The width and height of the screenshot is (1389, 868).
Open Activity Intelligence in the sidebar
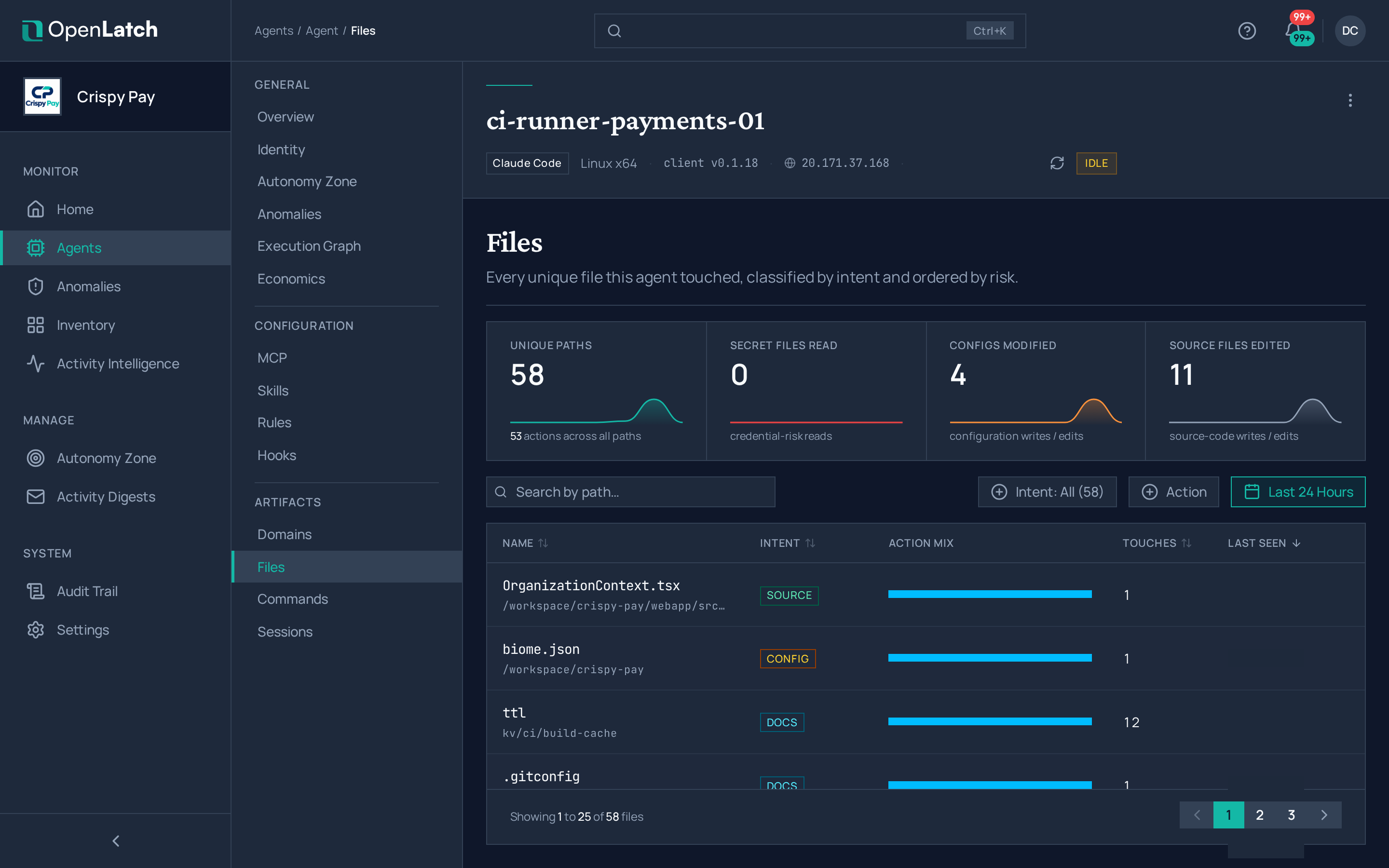click(x=115, y=364)
